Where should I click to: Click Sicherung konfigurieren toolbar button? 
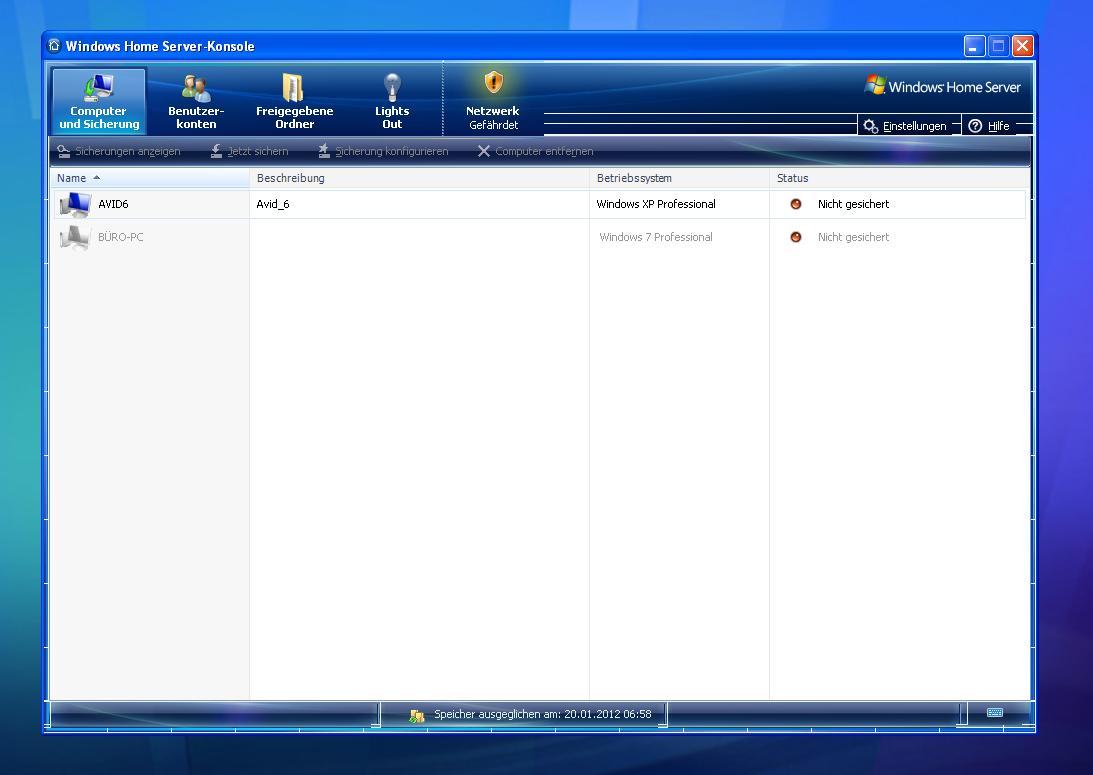click(383, 151)
